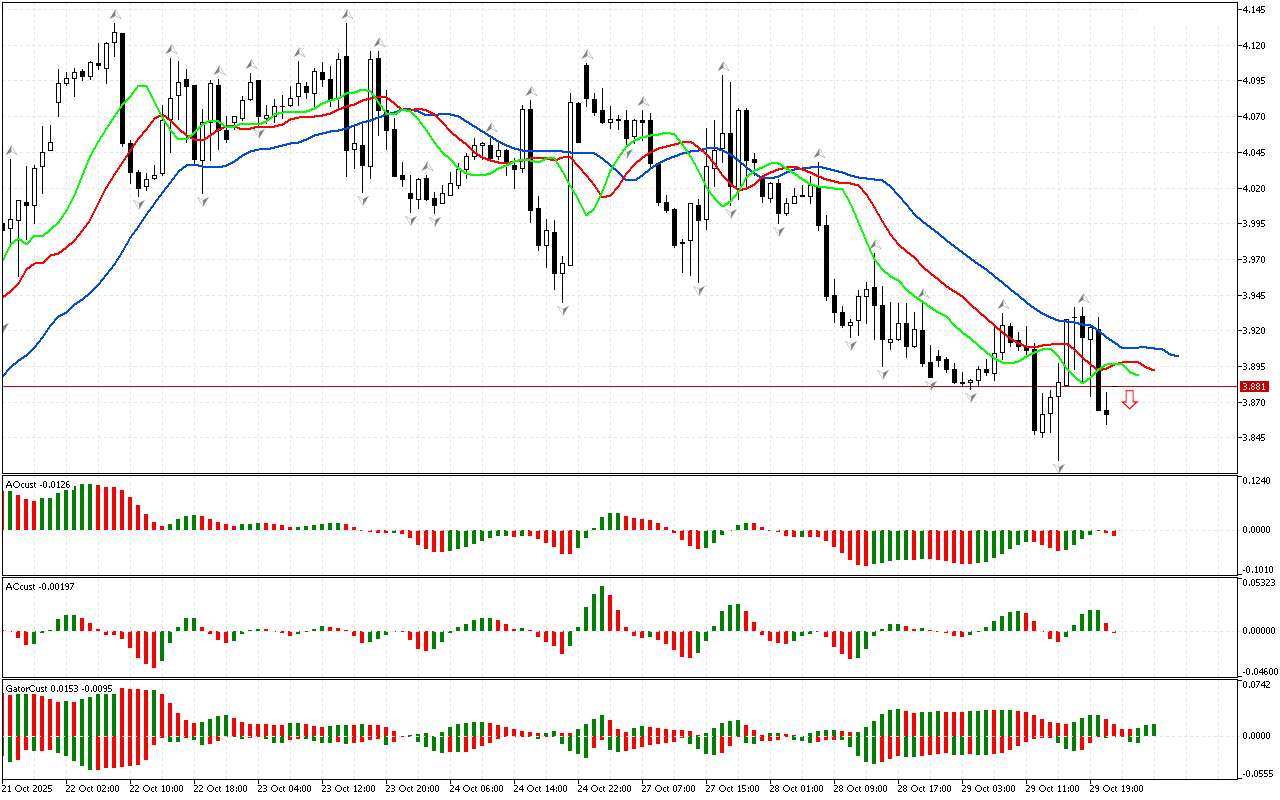Click the last black candle on the chart
Image resolution: width=1280 pixels, height=800 pixels.
point(1106,411)
